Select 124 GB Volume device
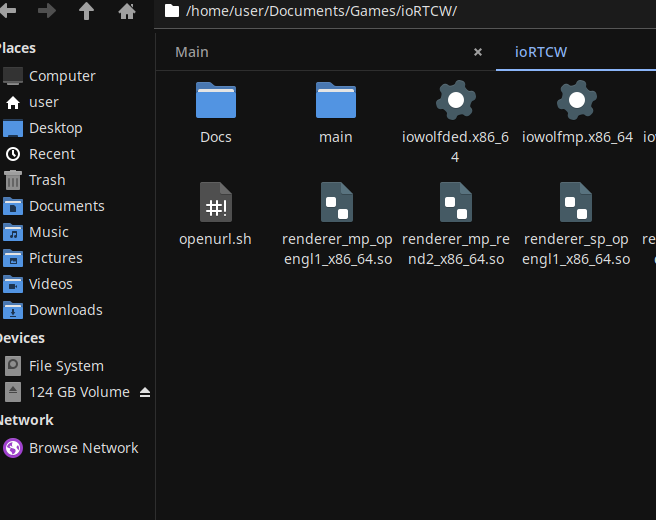Viewport: 656px width, 520px height. 77,392
